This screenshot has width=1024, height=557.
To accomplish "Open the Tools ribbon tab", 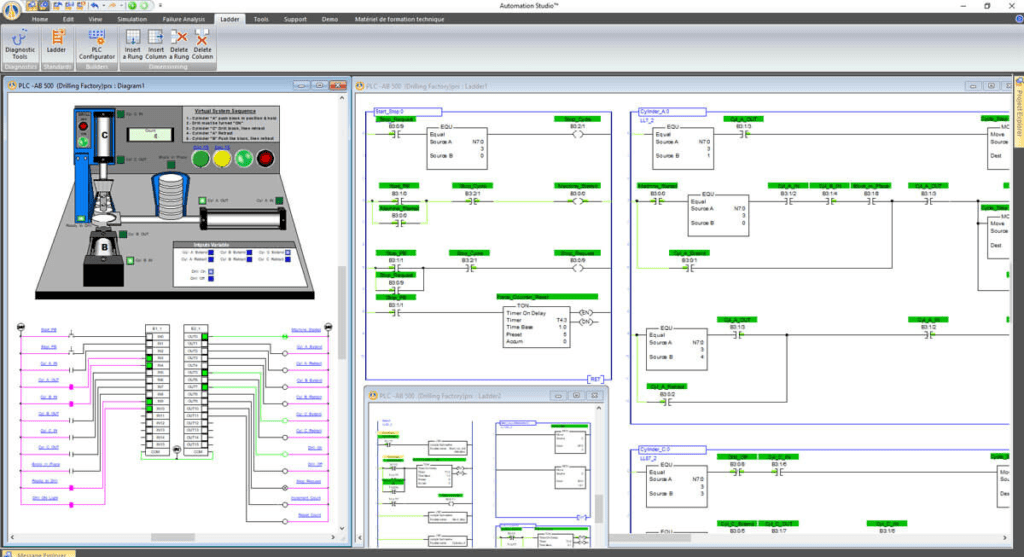I will pyautogui.click(x=261, y=19).
